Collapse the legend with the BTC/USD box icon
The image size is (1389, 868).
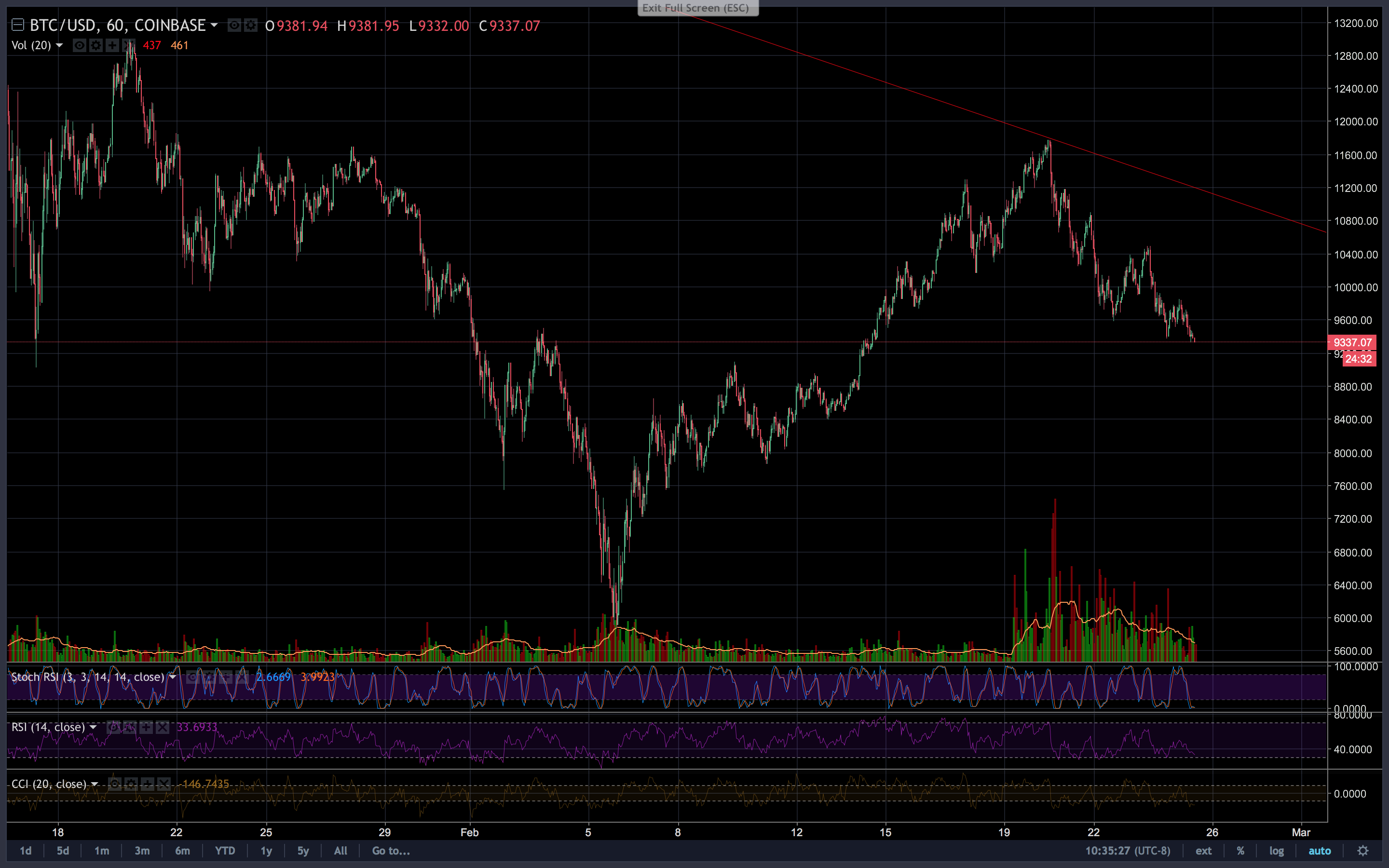[18, 25]
